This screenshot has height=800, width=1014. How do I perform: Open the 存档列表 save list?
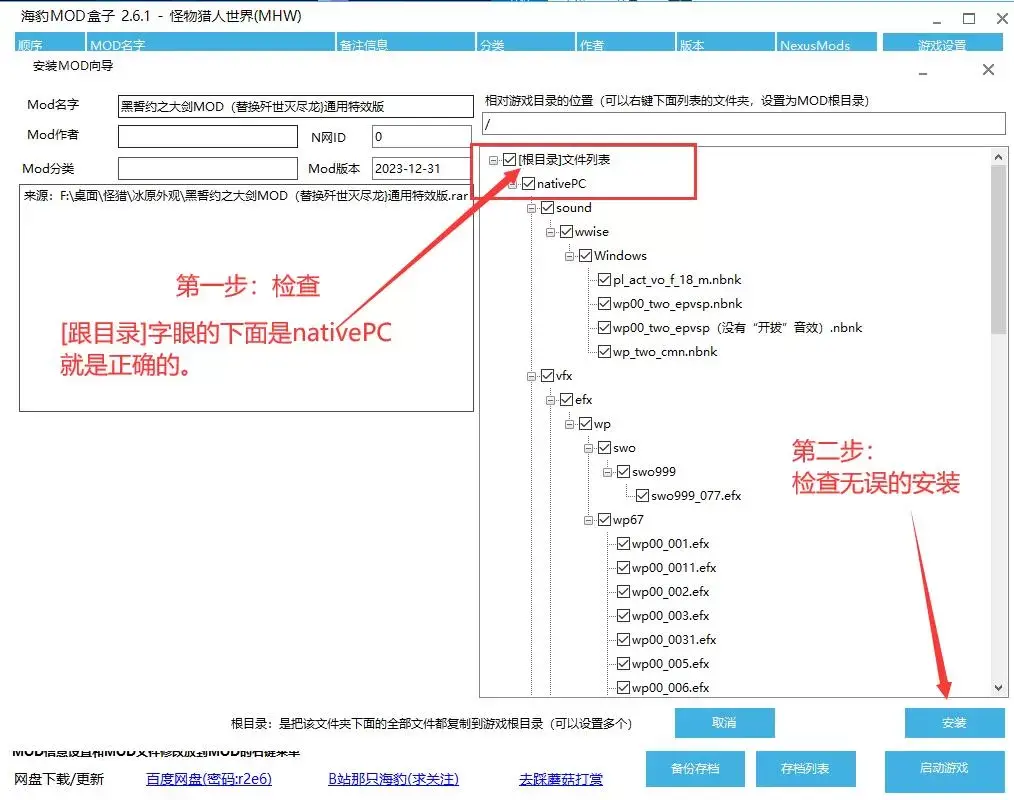click(x=805, y=769)
